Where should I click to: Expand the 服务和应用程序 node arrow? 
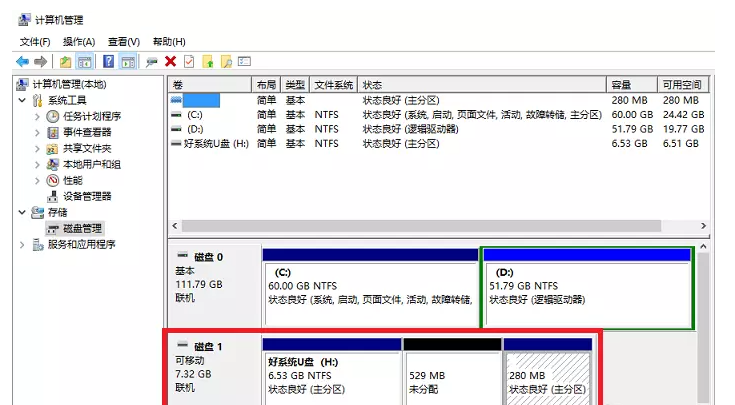click(22, 245)
